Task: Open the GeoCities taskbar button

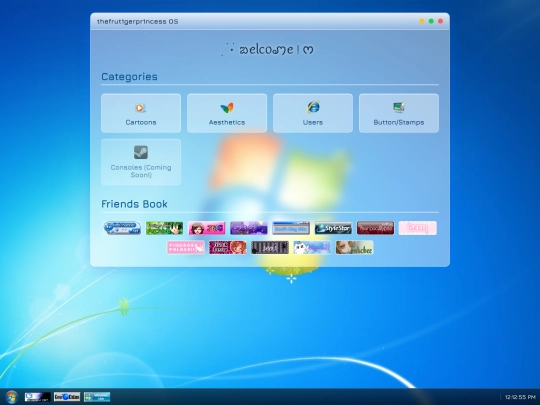Action: pyautogui.click(x=67, y=397)
